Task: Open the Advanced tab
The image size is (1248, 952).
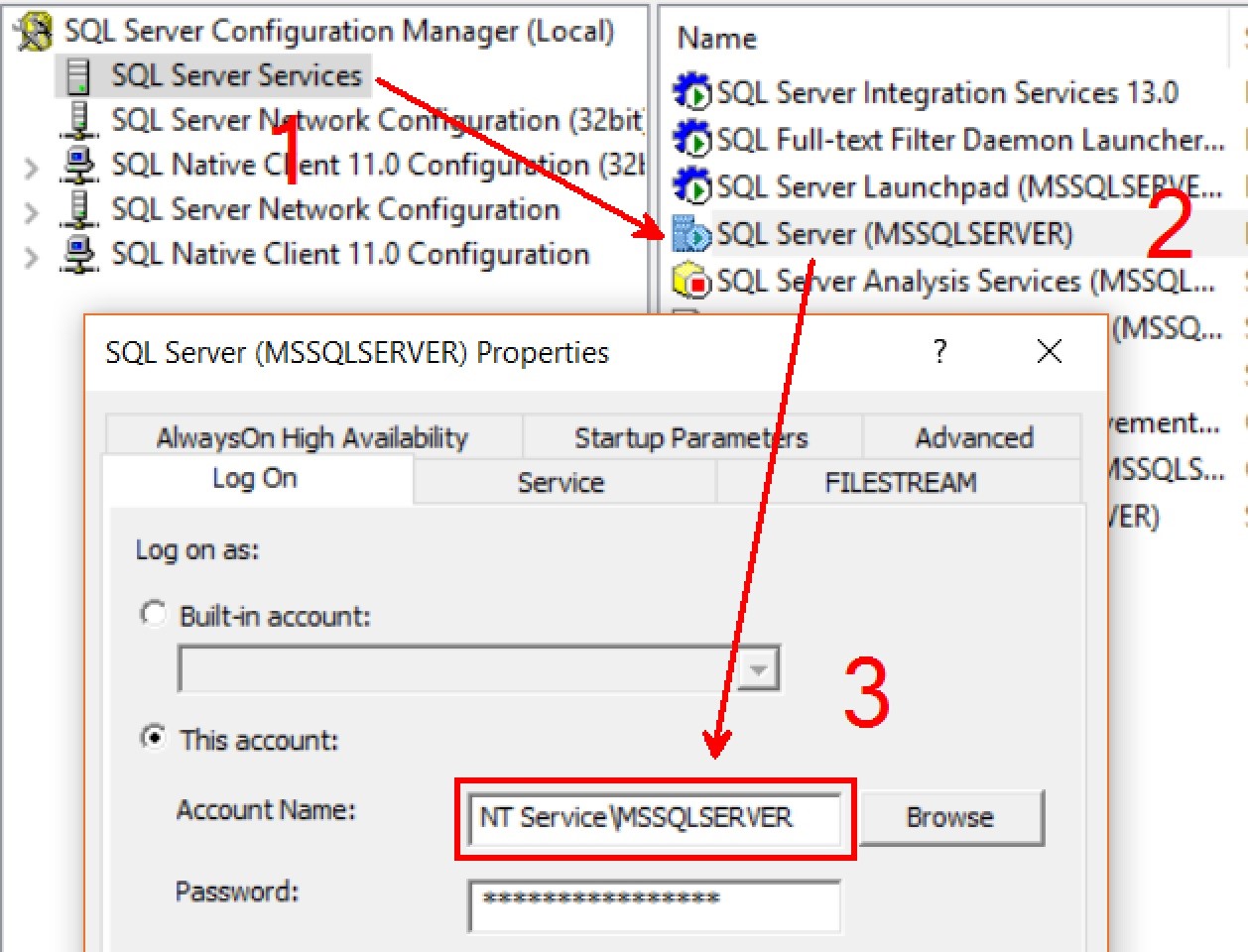Action: 973,436
